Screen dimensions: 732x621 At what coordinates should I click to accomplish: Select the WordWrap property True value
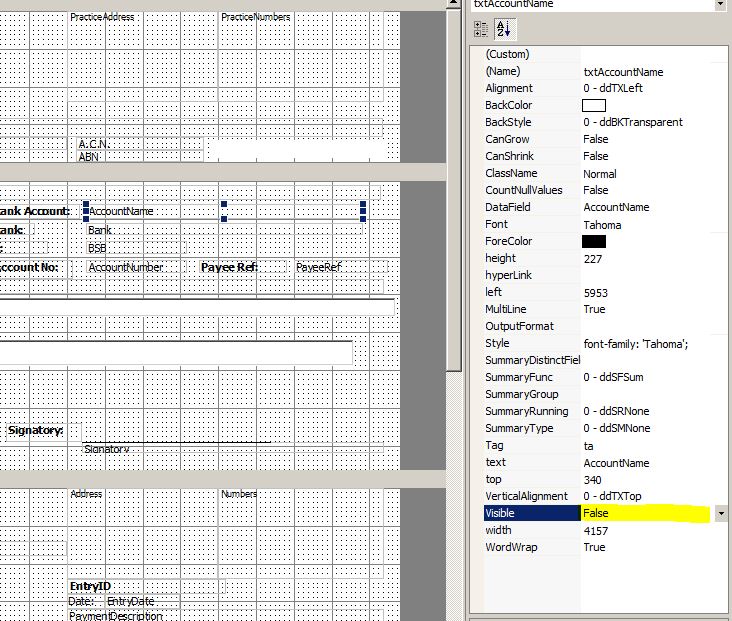[594, 547]
